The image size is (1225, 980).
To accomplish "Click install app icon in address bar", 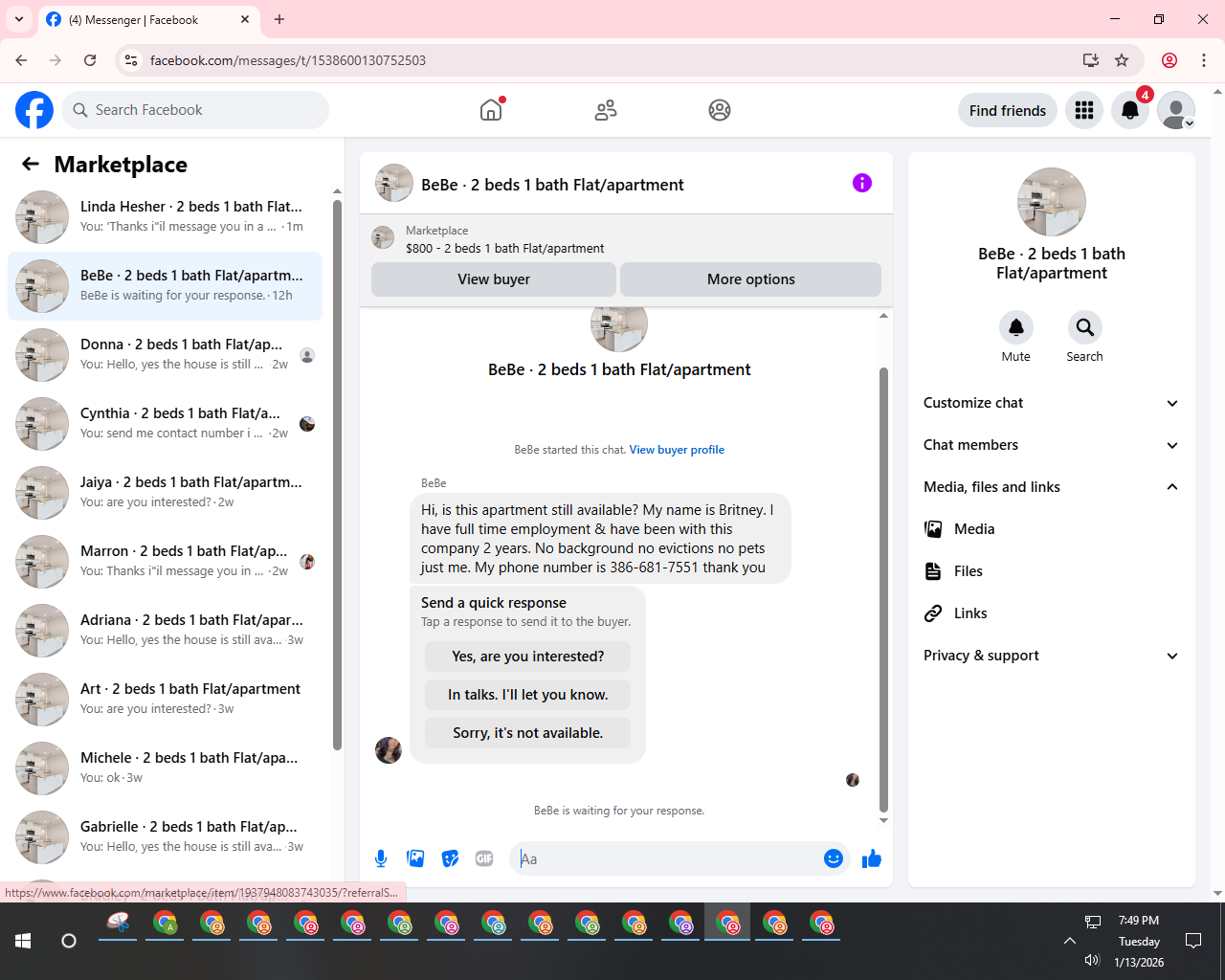I will pyautogui.click(x=1090, y=60).
